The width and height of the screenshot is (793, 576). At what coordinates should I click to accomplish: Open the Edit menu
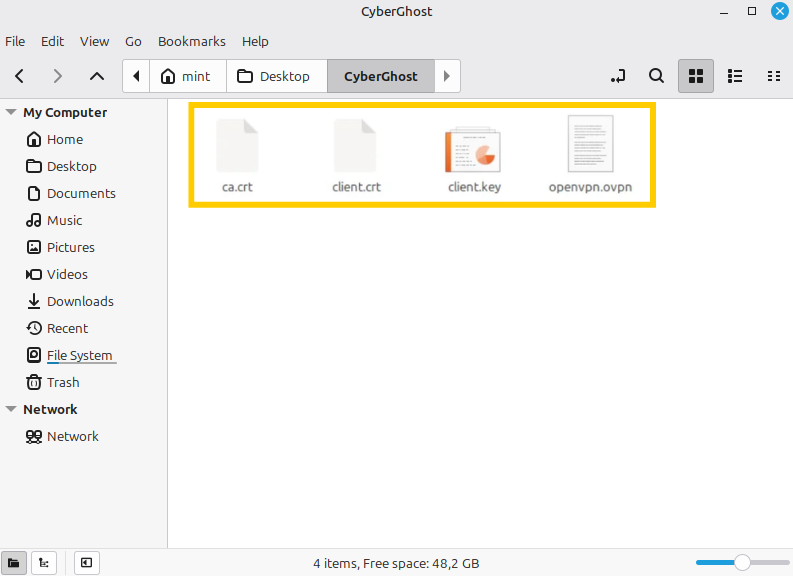(x=52, y=41)
